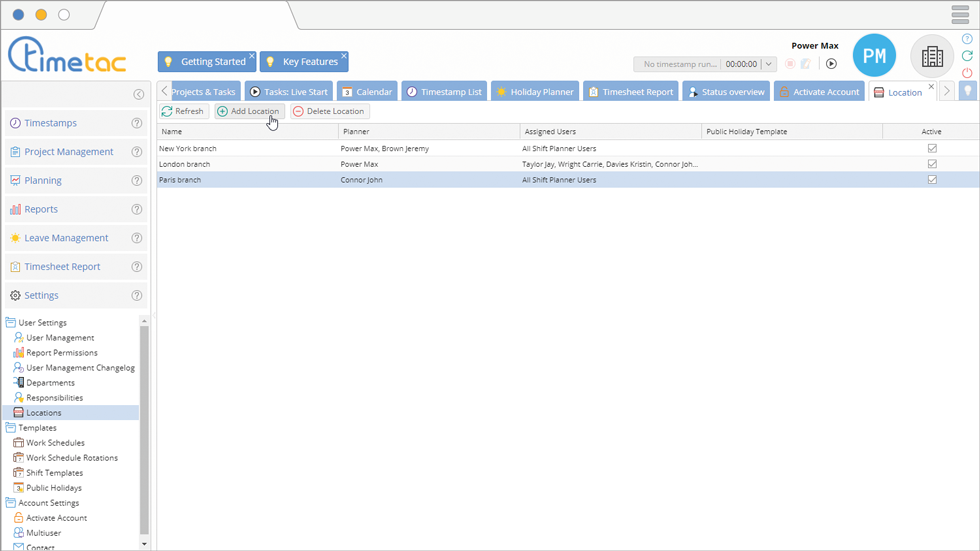Collapse the left sidebar panel
Viewport: 980px width, 551px height.
tap(139, 94)
